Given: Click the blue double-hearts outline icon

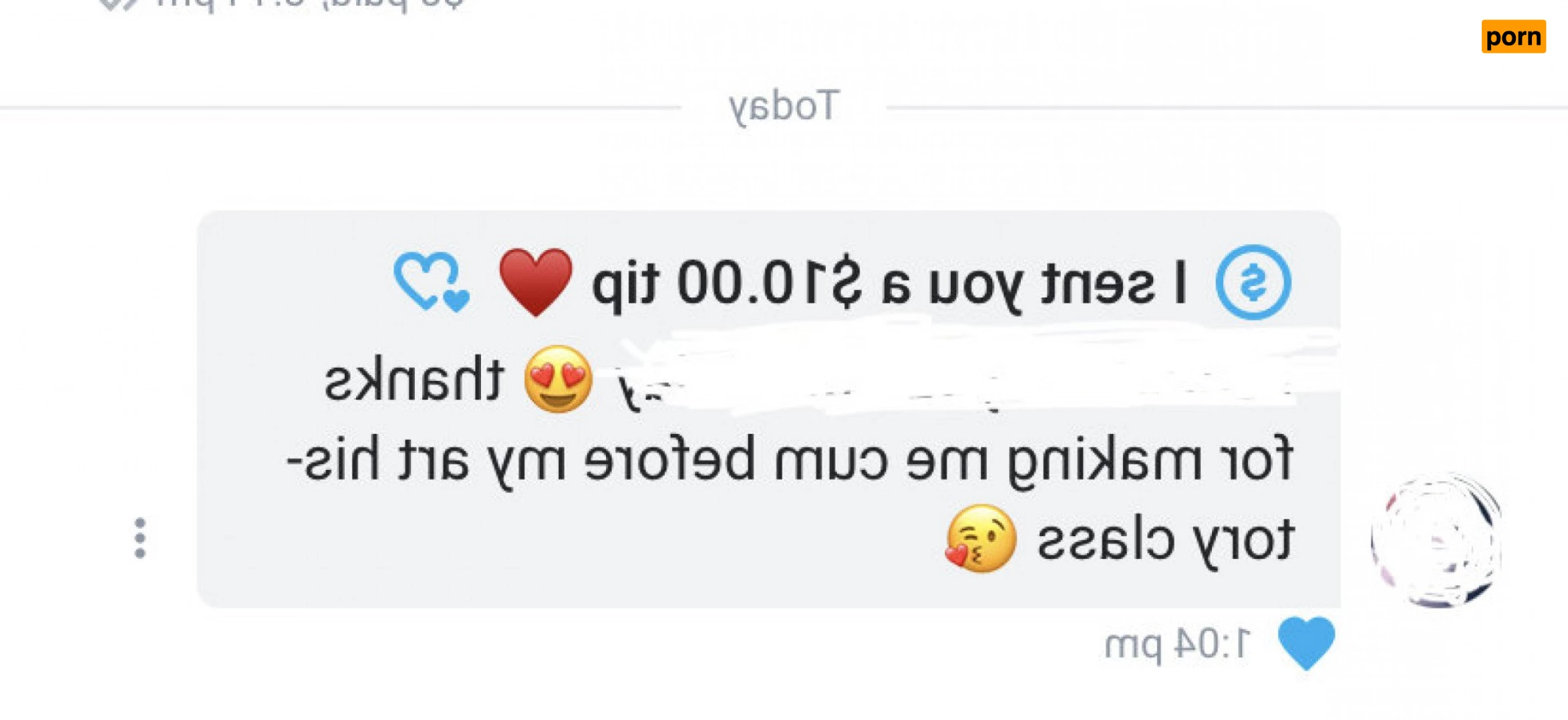Looking at the screenshot, I should point(432,282).
